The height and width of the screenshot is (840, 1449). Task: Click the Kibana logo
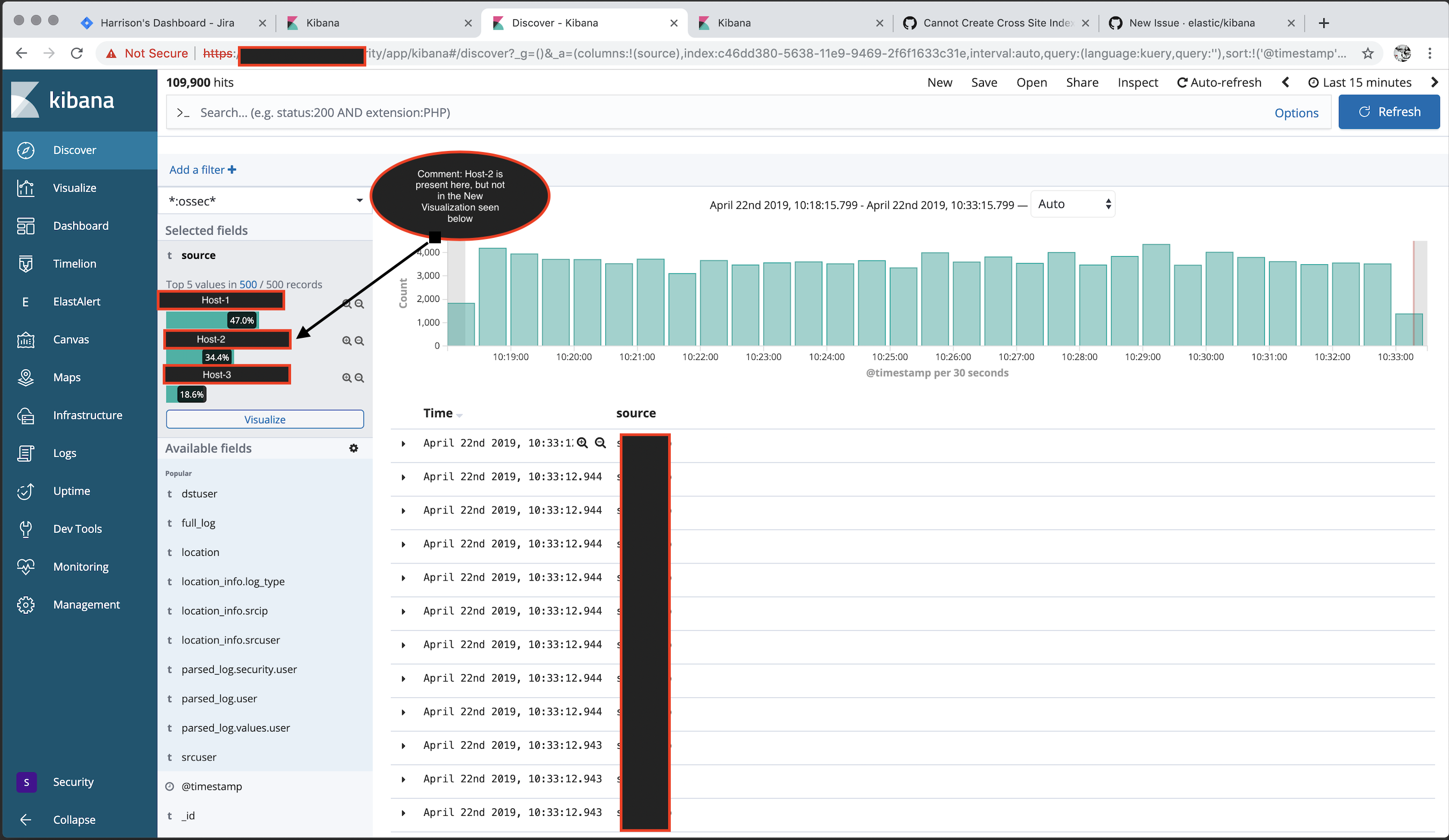63,100
